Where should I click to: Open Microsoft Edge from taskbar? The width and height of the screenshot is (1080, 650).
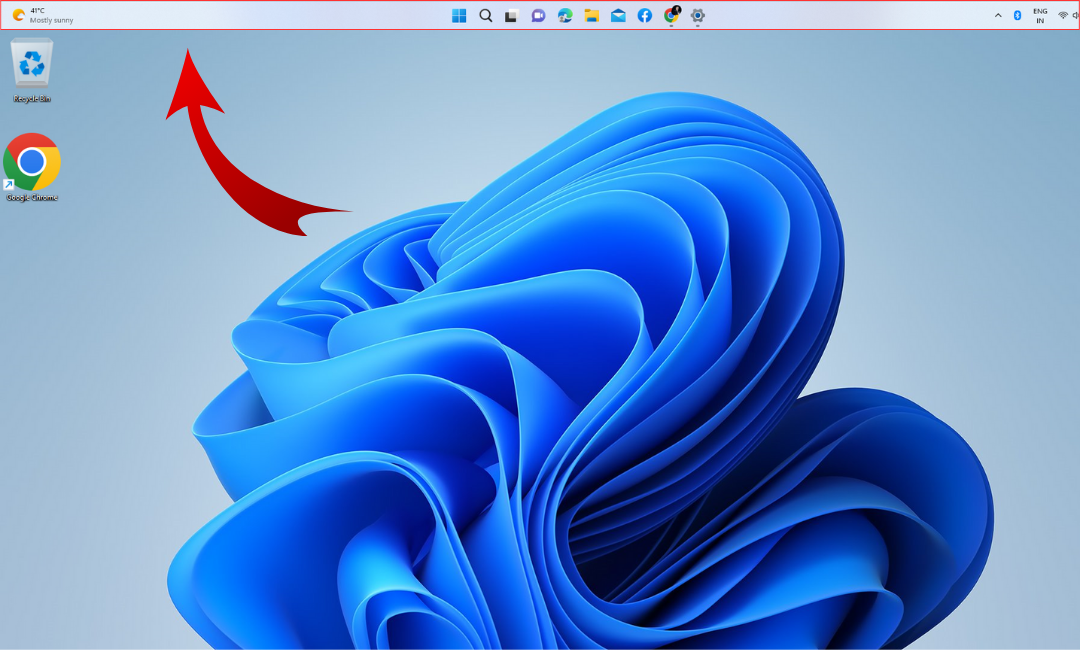565,16
